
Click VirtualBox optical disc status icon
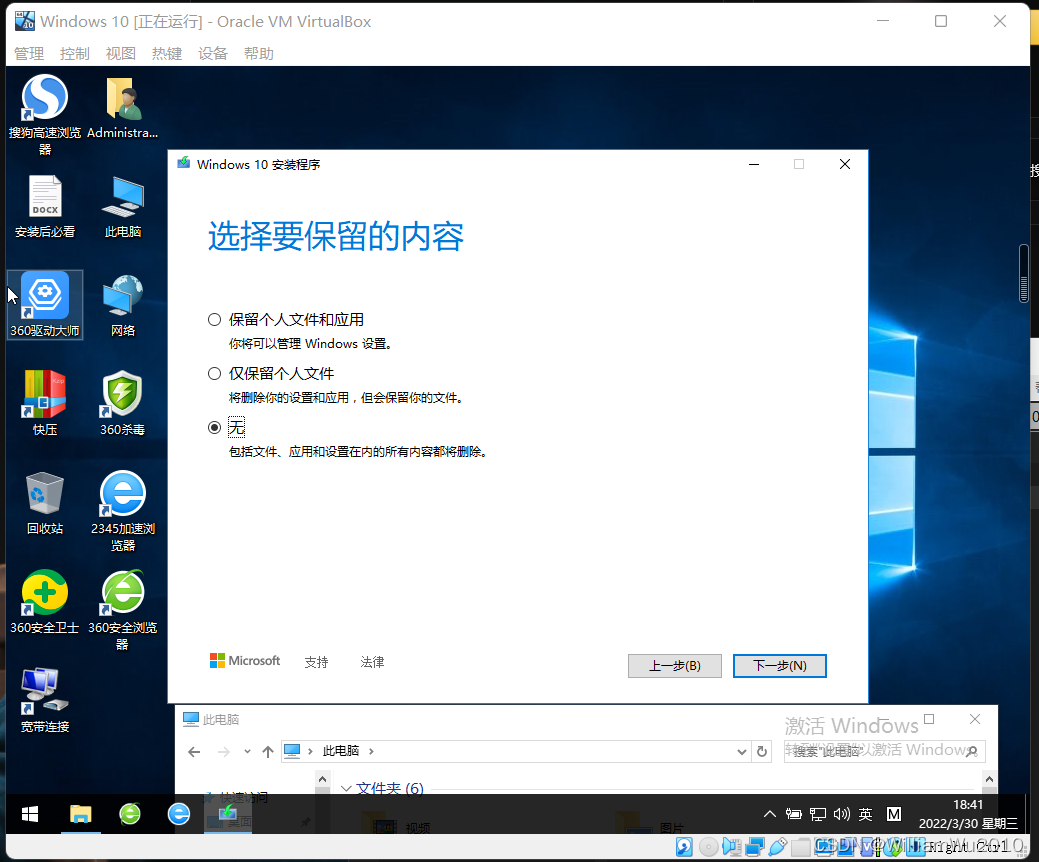tap(708, 846)
